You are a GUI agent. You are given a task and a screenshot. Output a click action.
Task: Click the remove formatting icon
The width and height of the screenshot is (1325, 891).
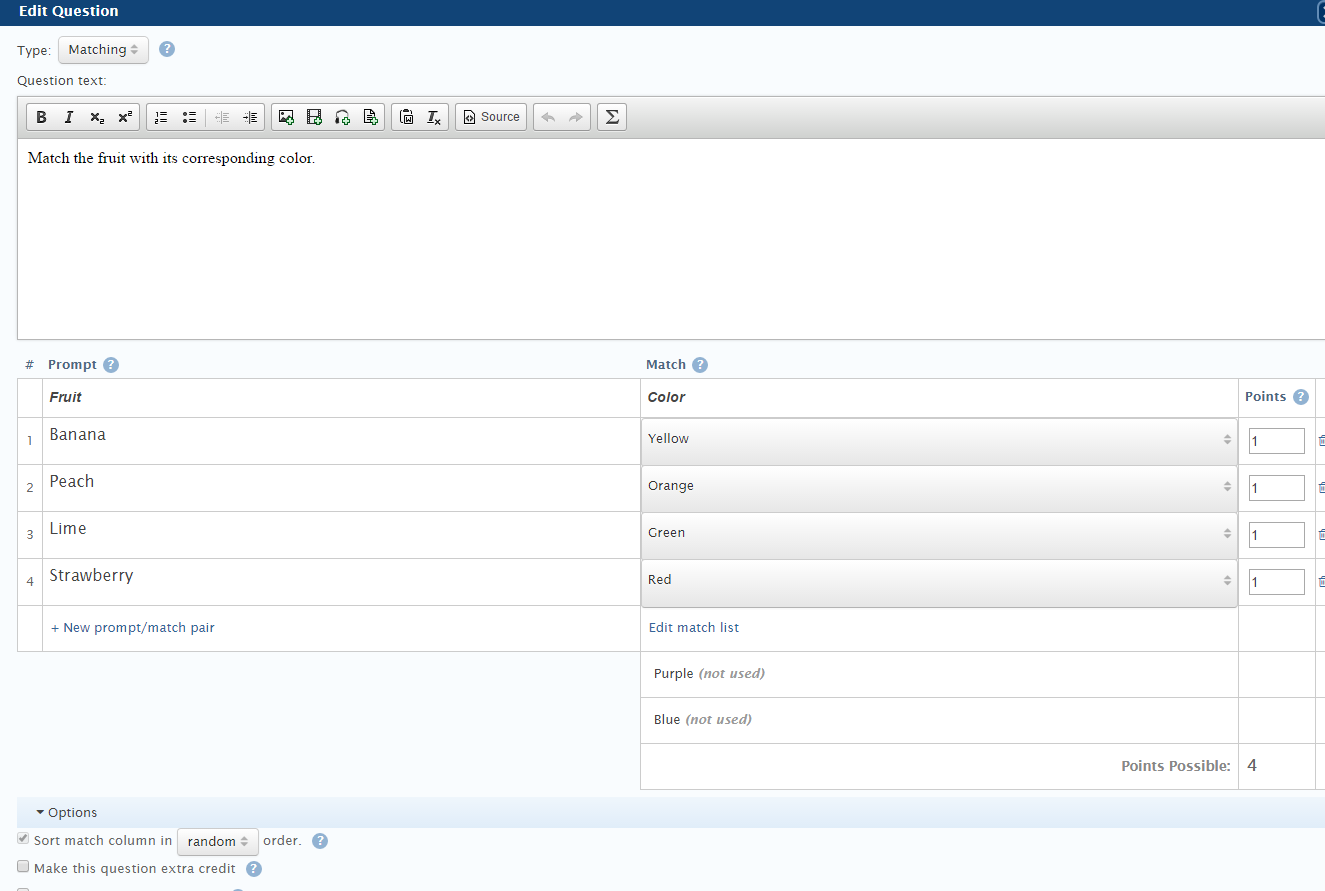tap(434, 117)
